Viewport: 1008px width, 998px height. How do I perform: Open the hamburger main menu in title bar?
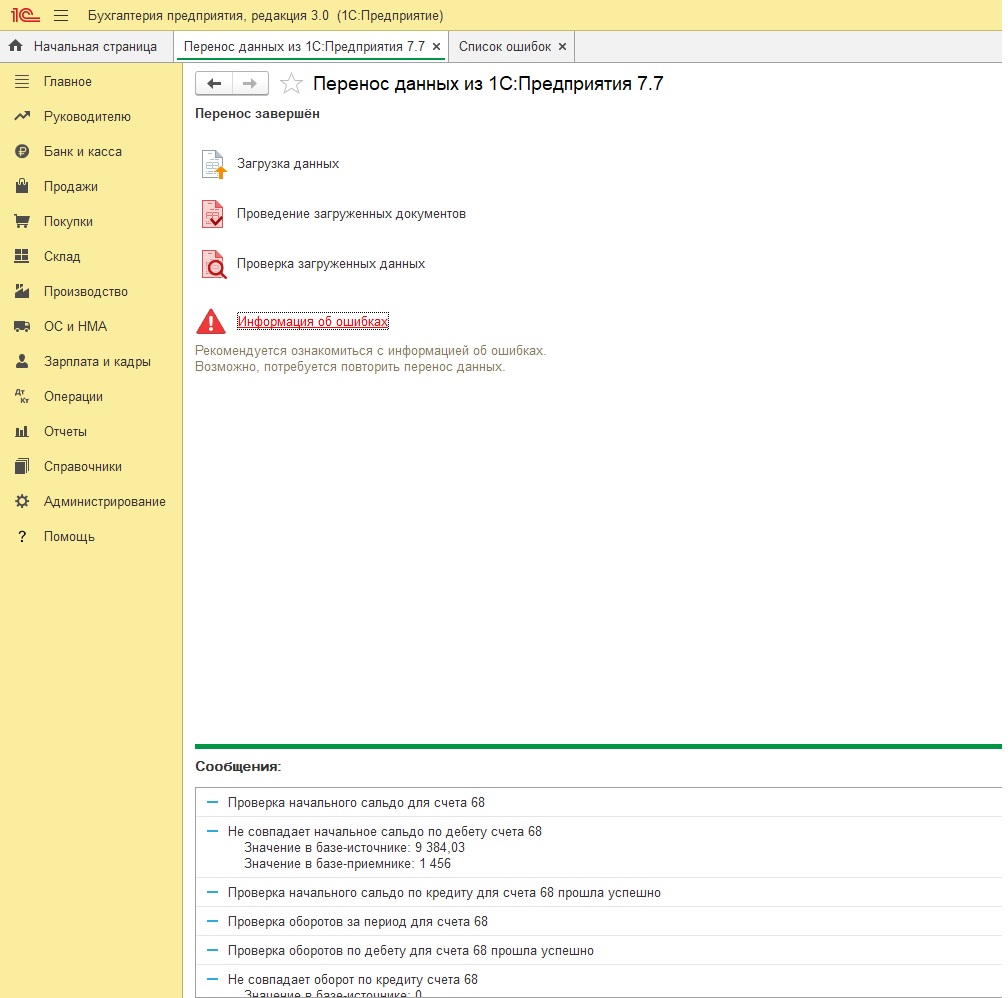coord(61,15)
